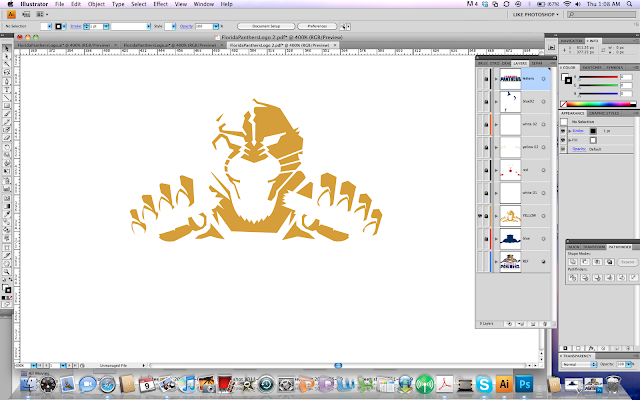Toggle Fill visibility eye in Appearance panel

pos(563,140)
